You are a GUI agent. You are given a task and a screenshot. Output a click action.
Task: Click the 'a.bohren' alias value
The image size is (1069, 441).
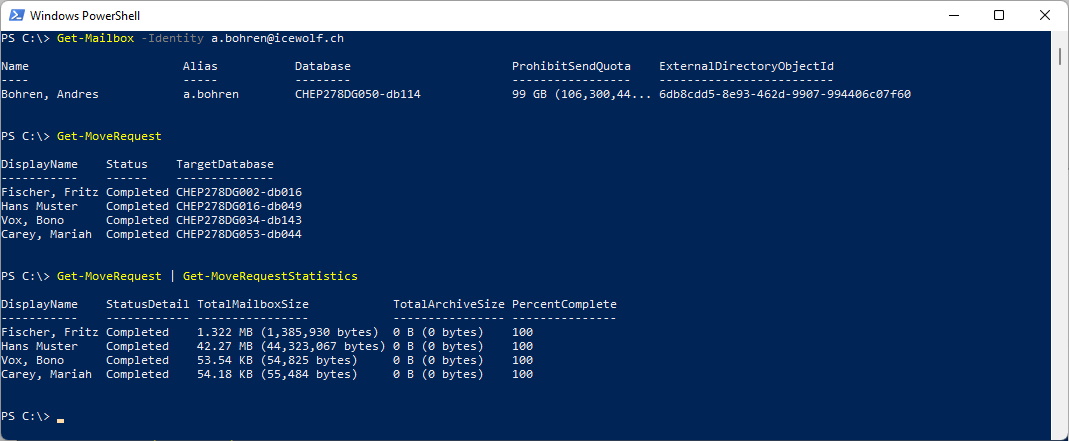pyautogui.click(x=211, y=94)
